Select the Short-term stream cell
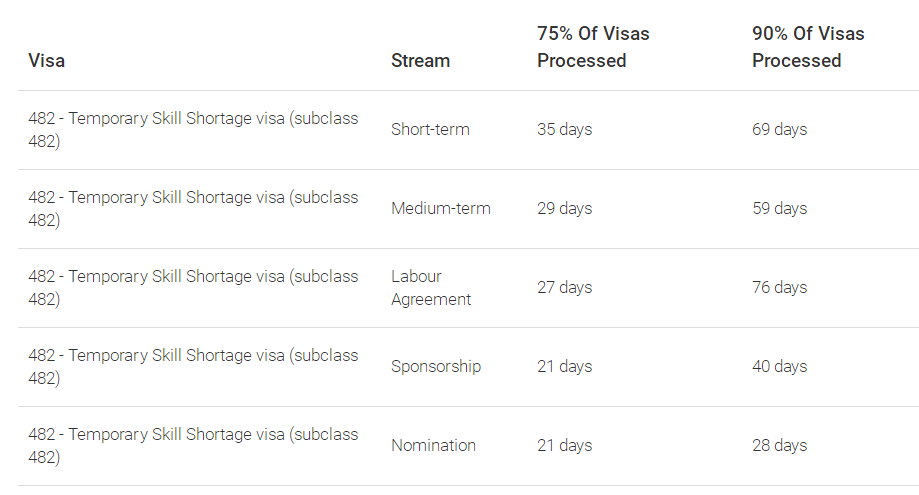 430,129
